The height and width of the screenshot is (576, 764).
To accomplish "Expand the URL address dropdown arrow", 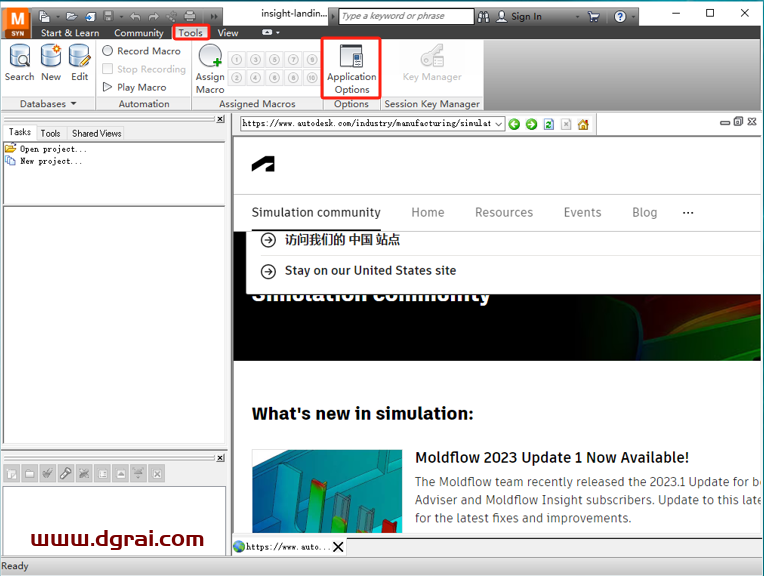I will pyautogui.click(x=498, y=124).
